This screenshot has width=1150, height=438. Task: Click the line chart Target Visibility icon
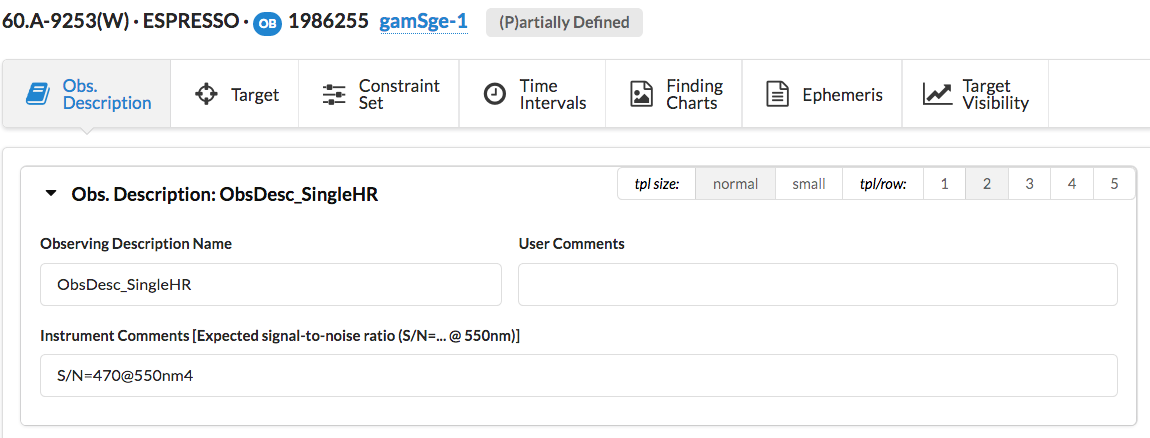(x=937, y=94)
